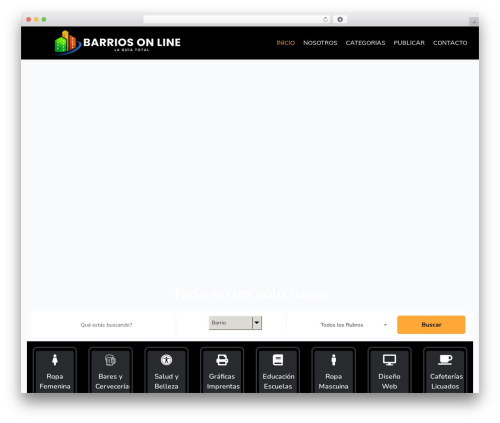Choose the Salud y Belleza icon
Viewport: 500px width, 423px height.
coord(166,360)
